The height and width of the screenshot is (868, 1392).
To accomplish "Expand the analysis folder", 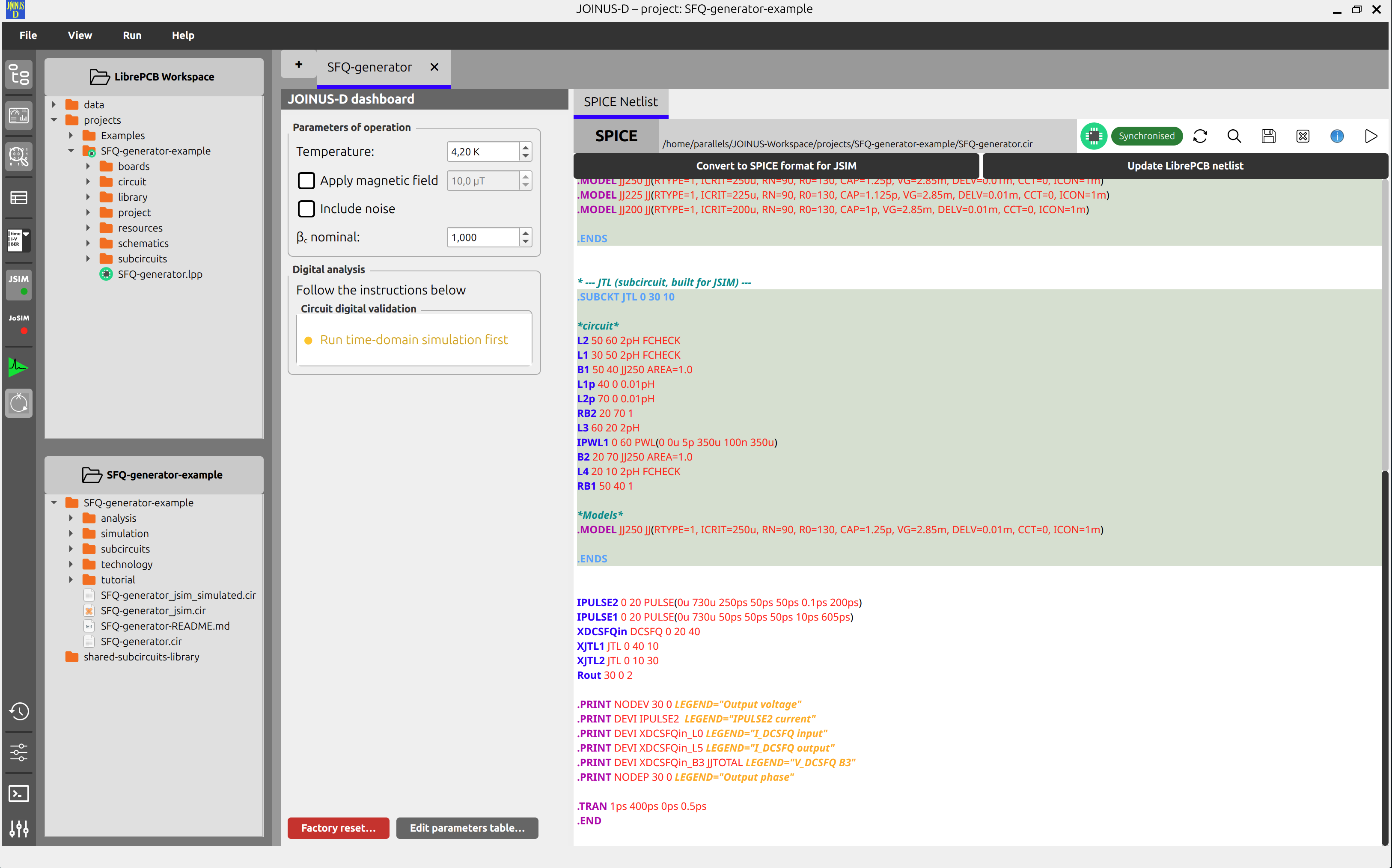I will pos(71,518).
